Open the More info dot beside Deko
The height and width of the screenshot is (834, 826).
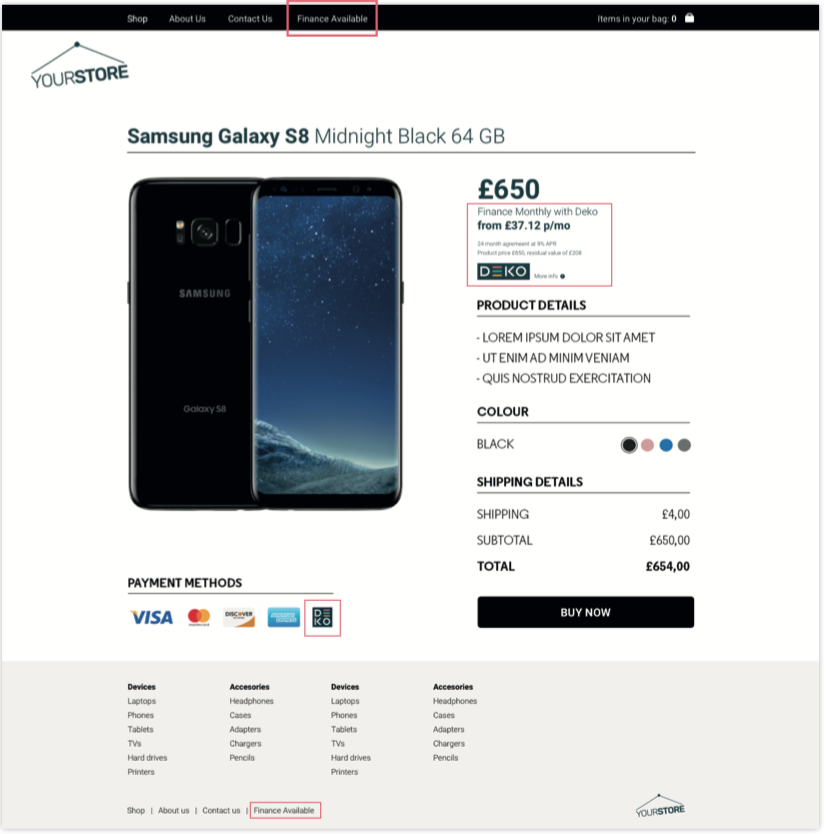point(562,276)
